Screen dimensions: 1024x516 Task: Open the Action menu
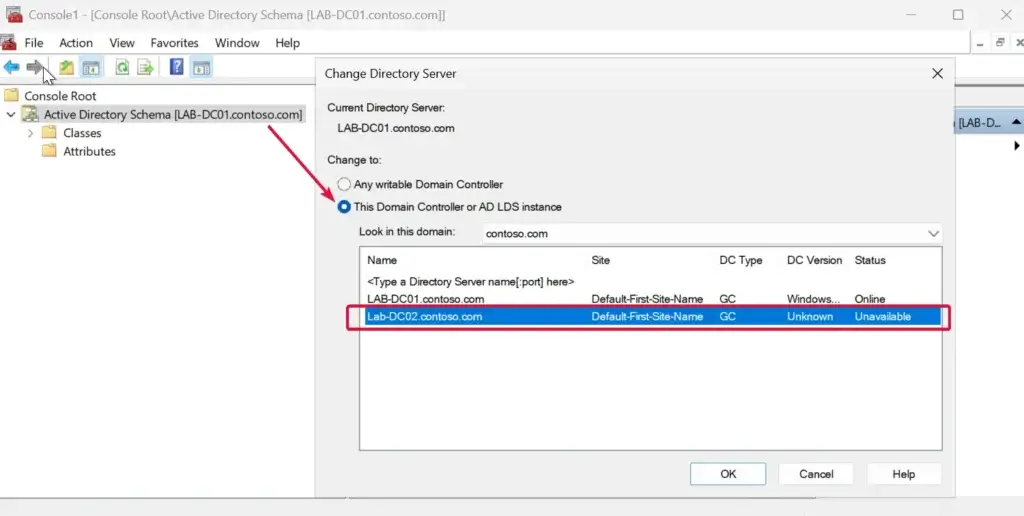[x=76, y=43]
